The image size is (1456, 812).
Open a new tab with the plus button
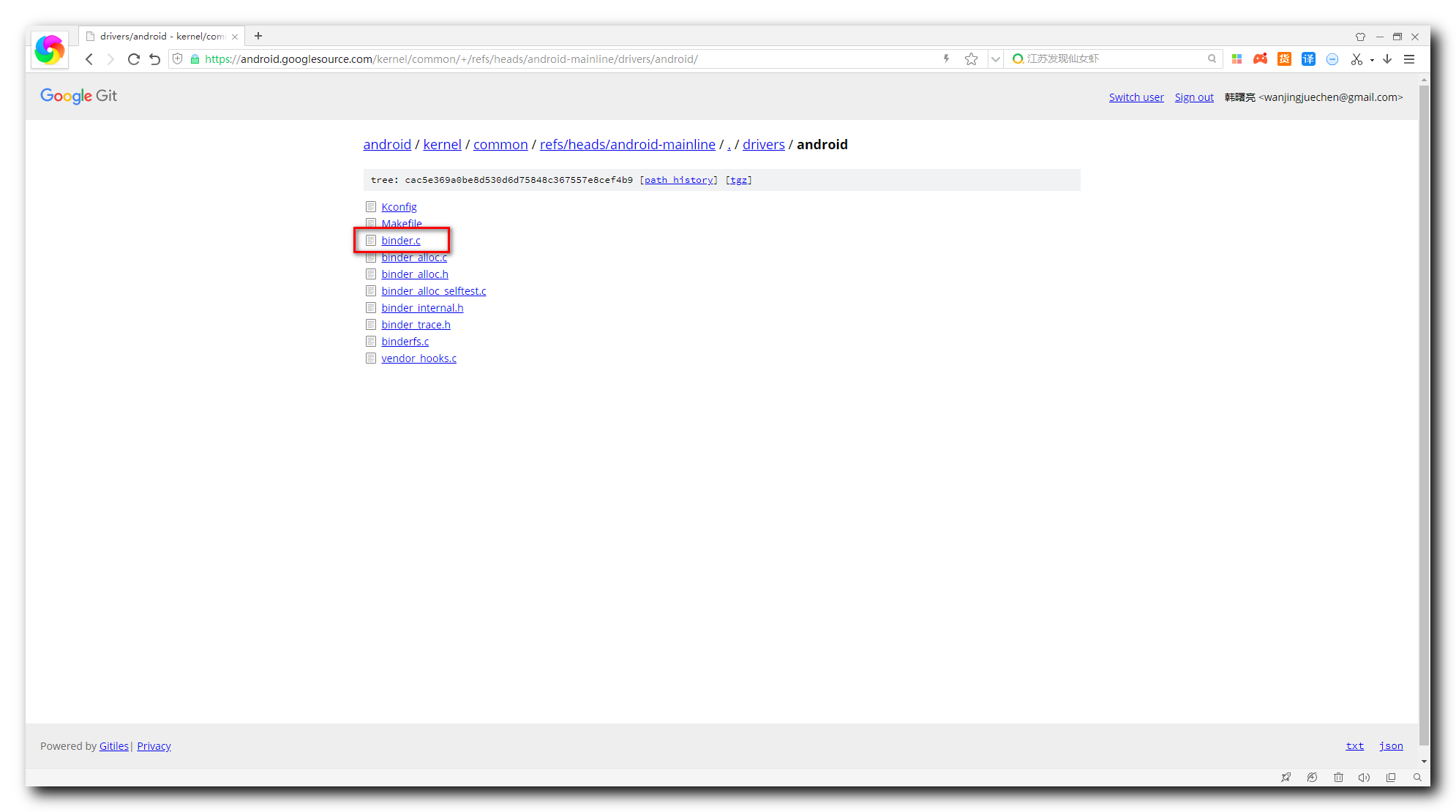click(x=258, y=35)
